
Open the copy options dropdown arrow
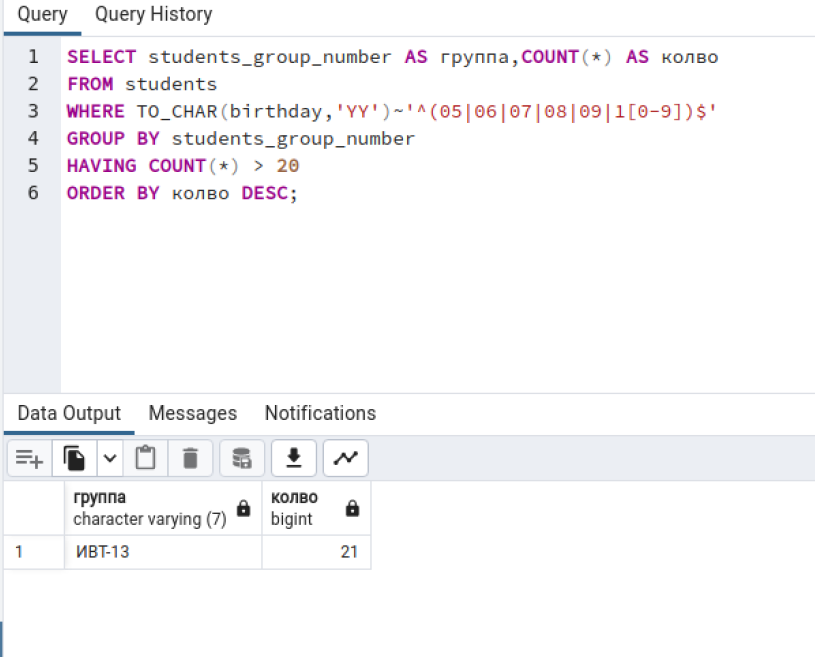(110, 458)
